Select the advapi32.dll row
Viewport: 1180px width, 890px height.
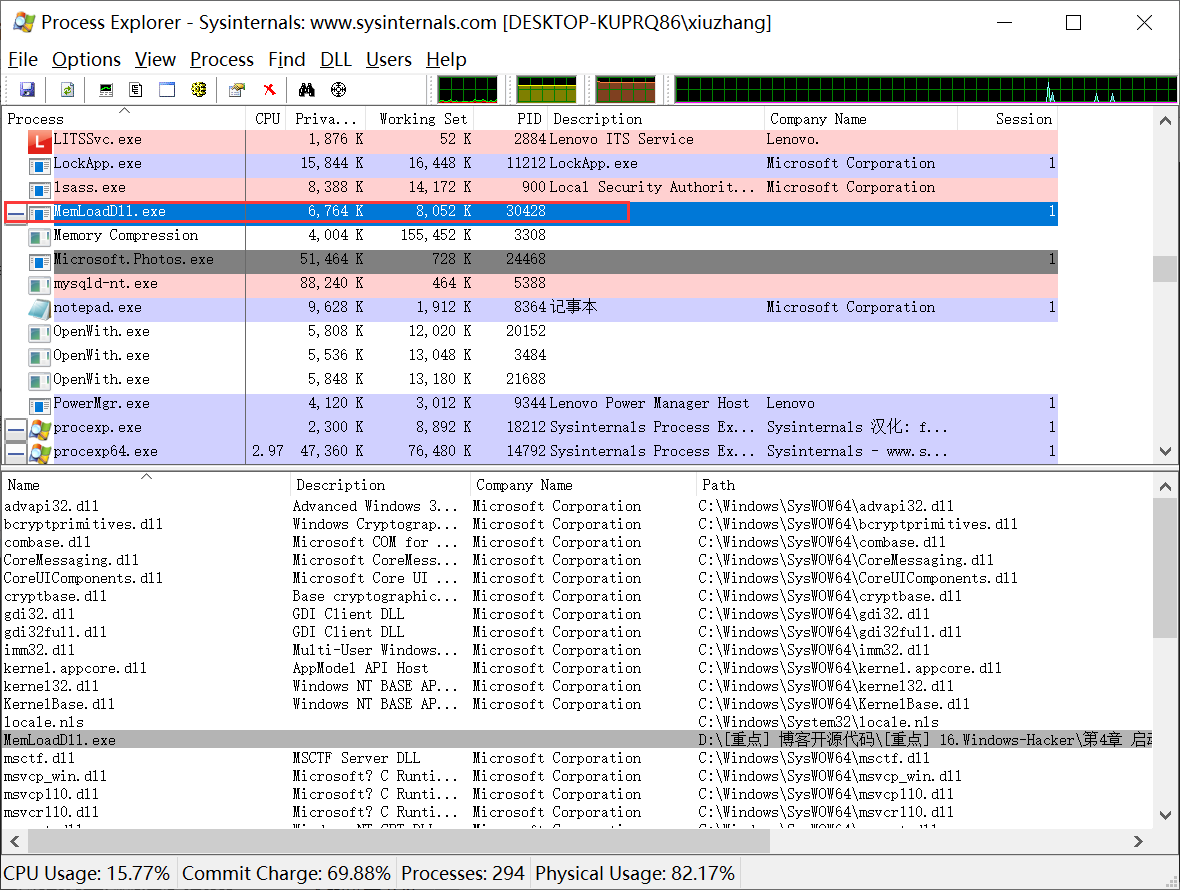577,506
